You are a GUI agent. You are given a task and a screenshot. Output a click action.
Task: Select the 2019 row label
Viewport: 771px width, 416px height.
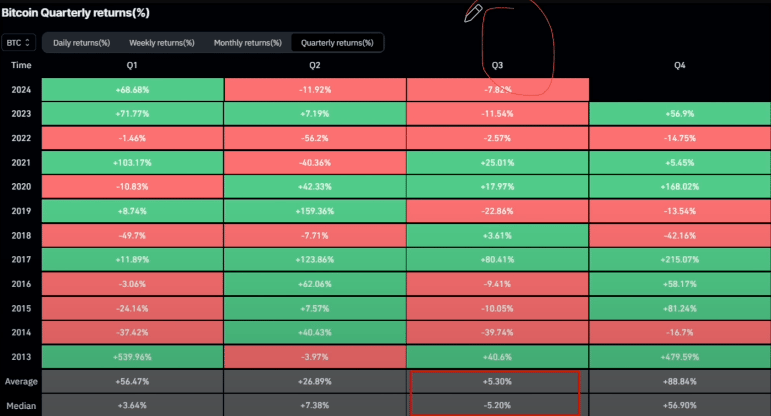pos(21,211)
